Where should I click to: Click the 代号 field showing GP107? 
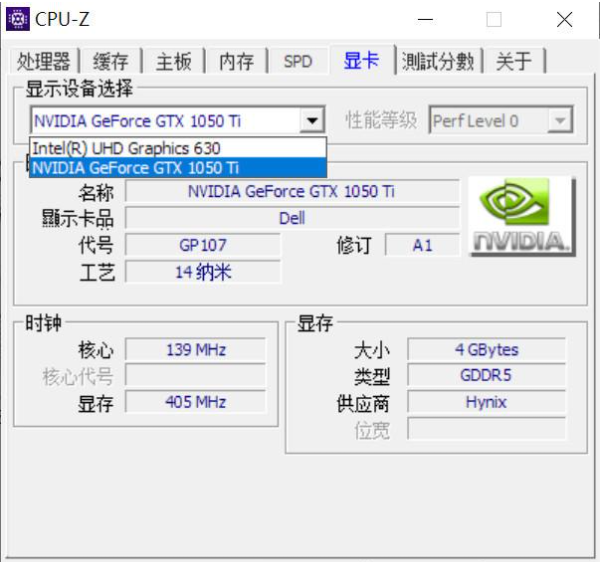(203, 245)
